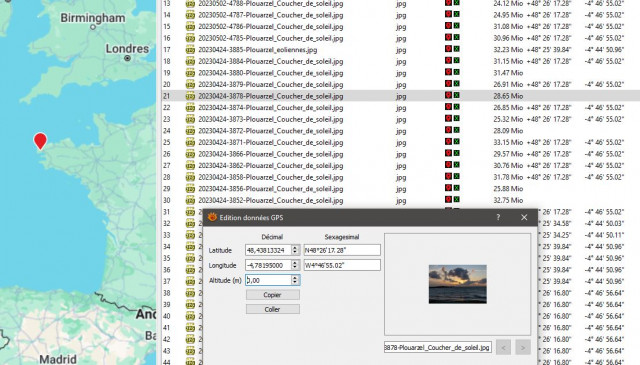Click JPG file icon of row 21
This screenshot has height=365, width=640.
190,96
